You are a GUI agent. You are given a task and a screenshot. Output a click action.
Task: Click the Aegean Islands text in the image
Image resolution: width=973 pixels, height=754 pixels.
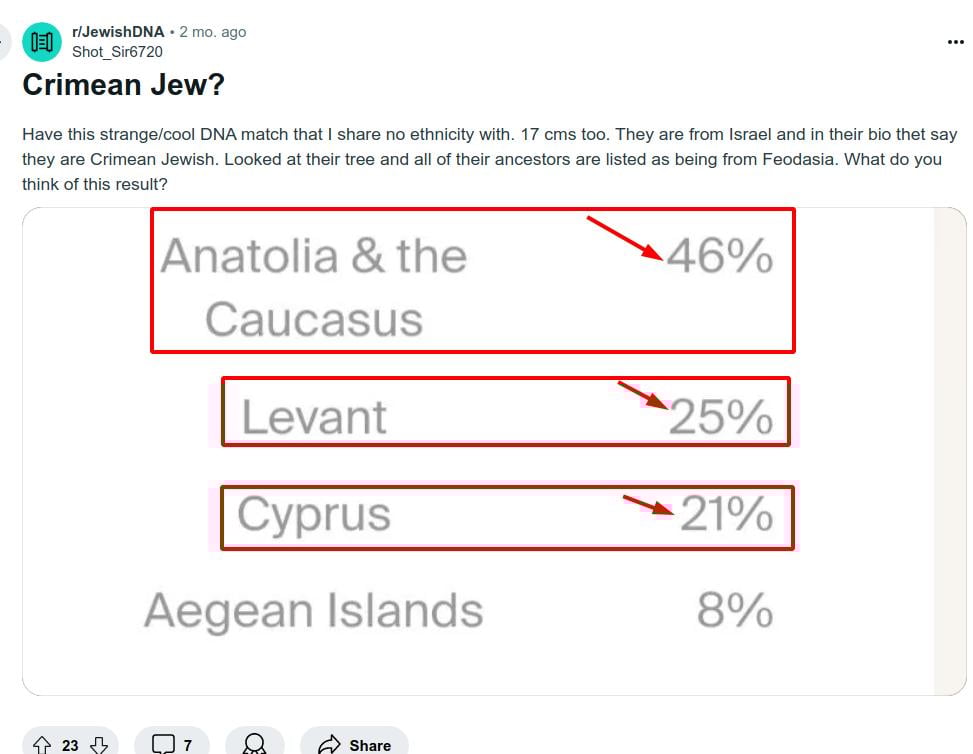pyautogui.click(x=313, y=611)
